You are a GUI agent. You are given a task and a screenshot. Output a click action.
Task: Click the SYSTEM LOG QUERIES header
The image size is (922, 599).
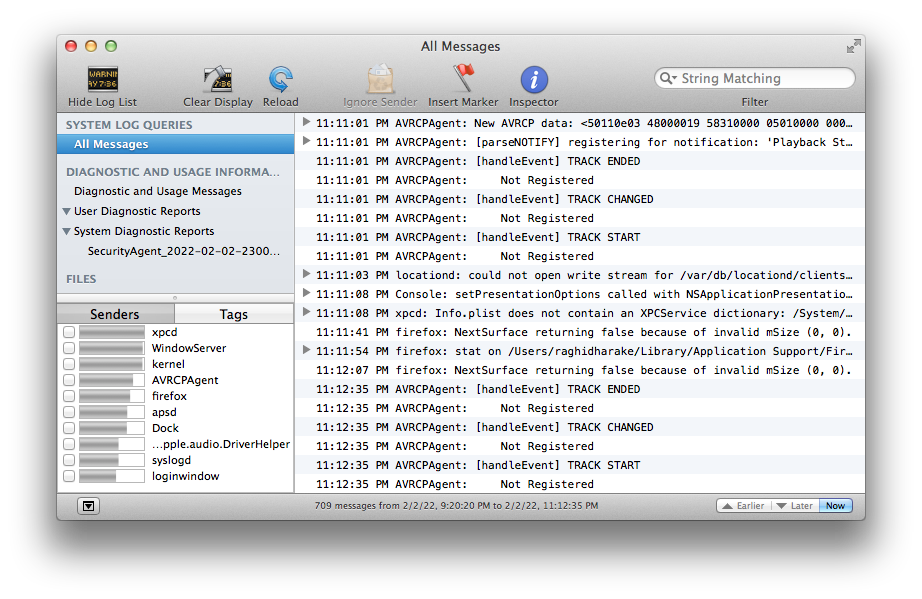click(129, 125)
